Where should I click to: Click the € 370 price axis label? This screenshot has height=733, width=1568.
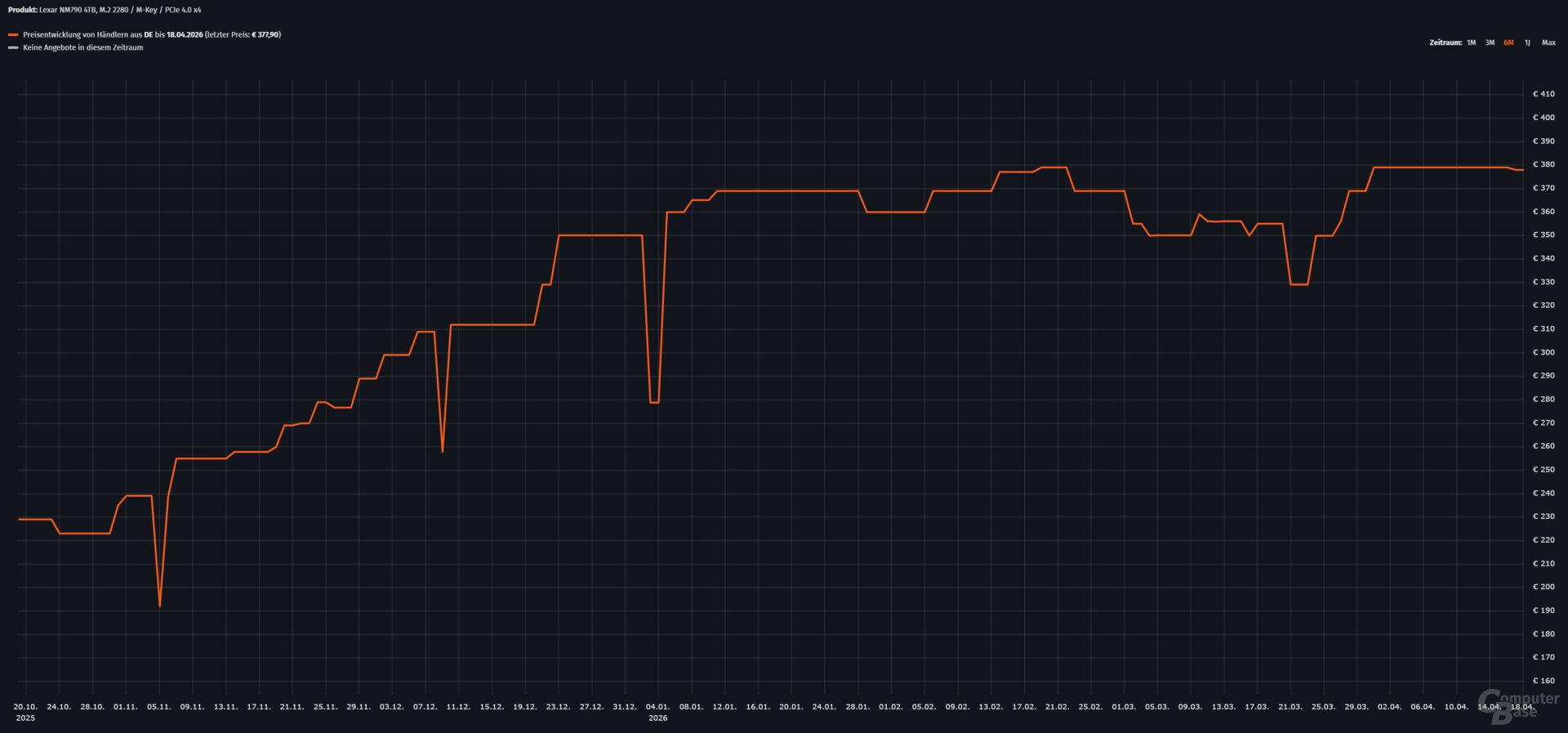[1543, 188]
